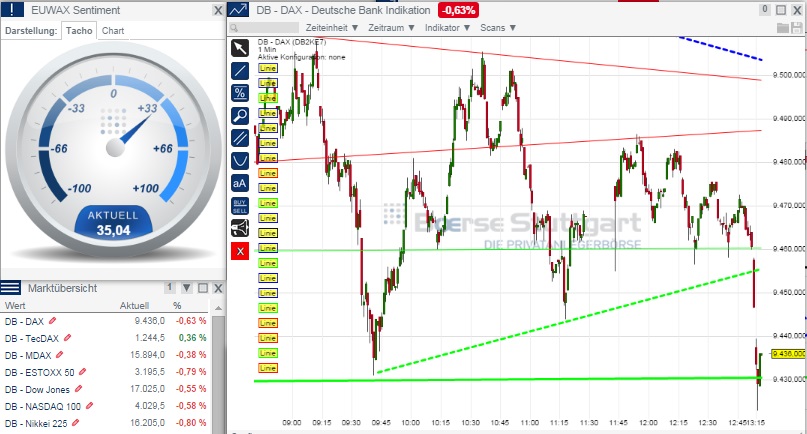
Task: Save chart configuration with floppy disk icon
Action: 796,28
